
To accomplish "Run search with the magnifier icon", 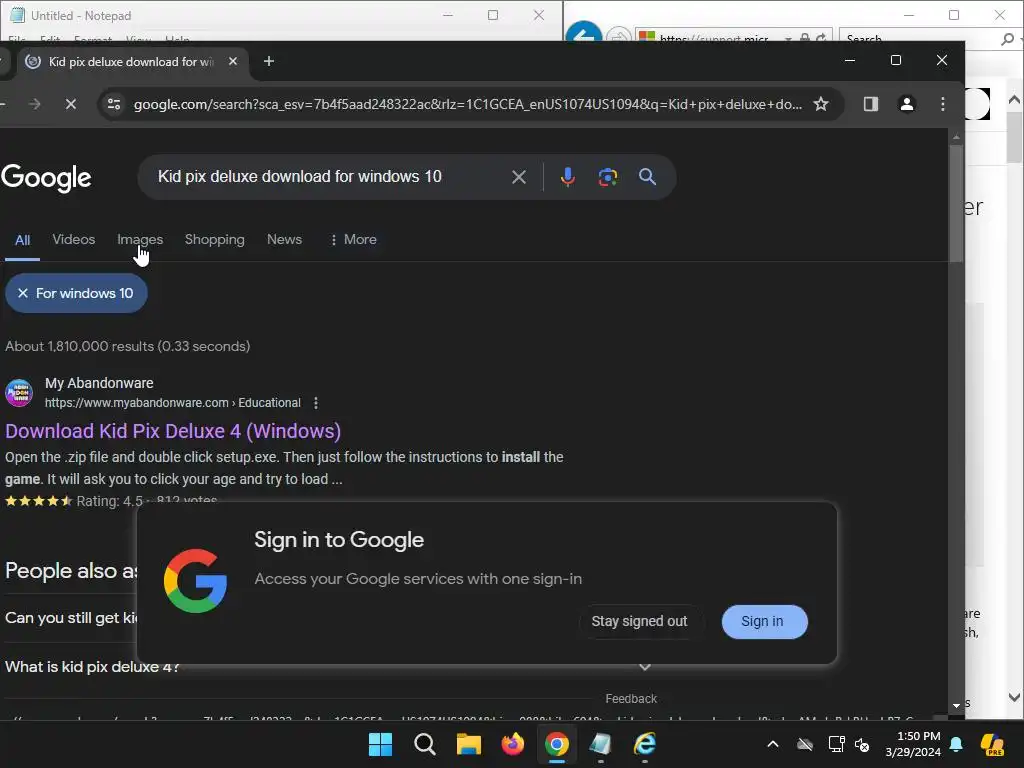I will coord(647,177).
